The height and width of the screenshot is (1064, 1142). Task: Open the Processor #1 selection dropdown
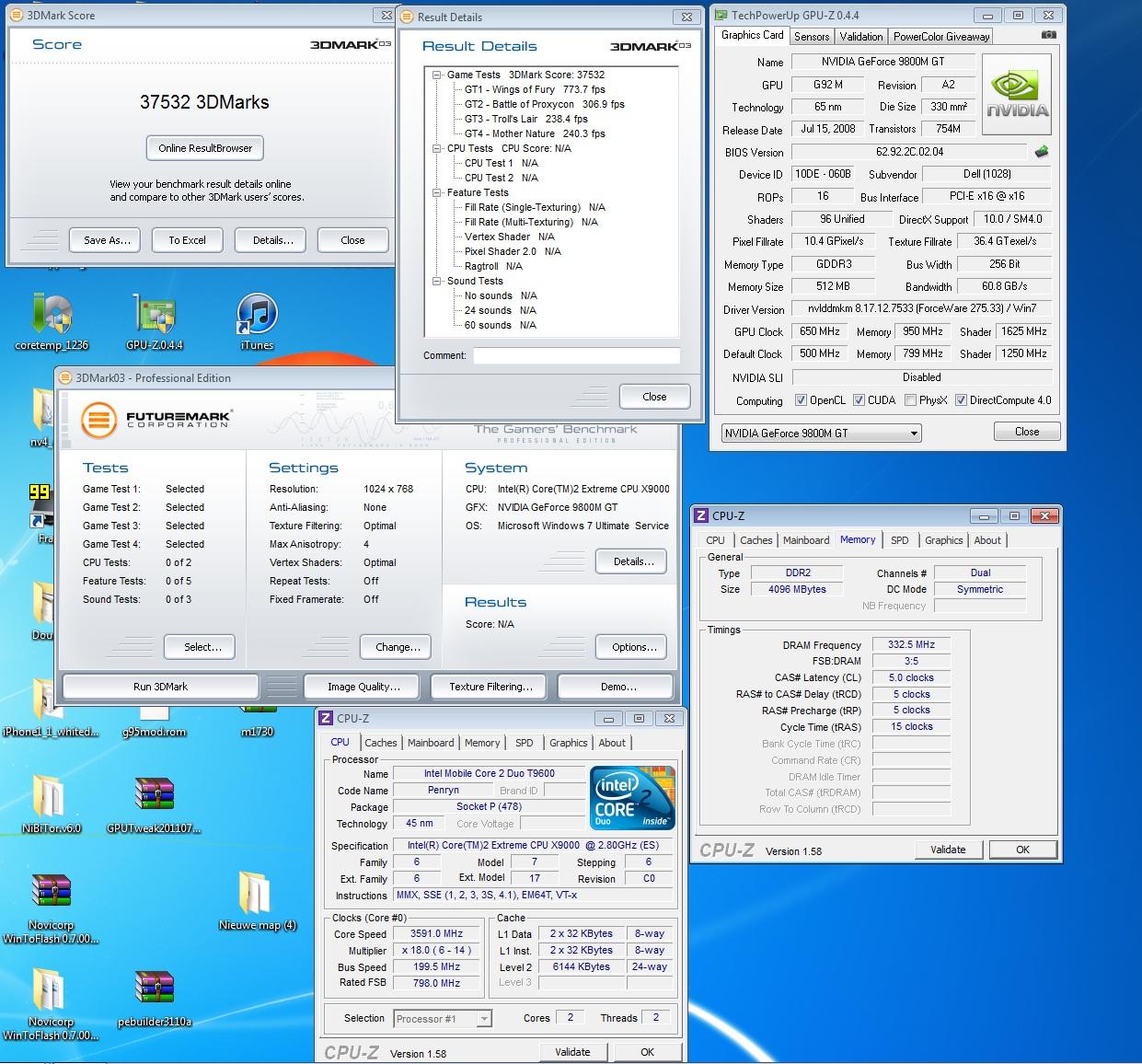click(443, 1018)
